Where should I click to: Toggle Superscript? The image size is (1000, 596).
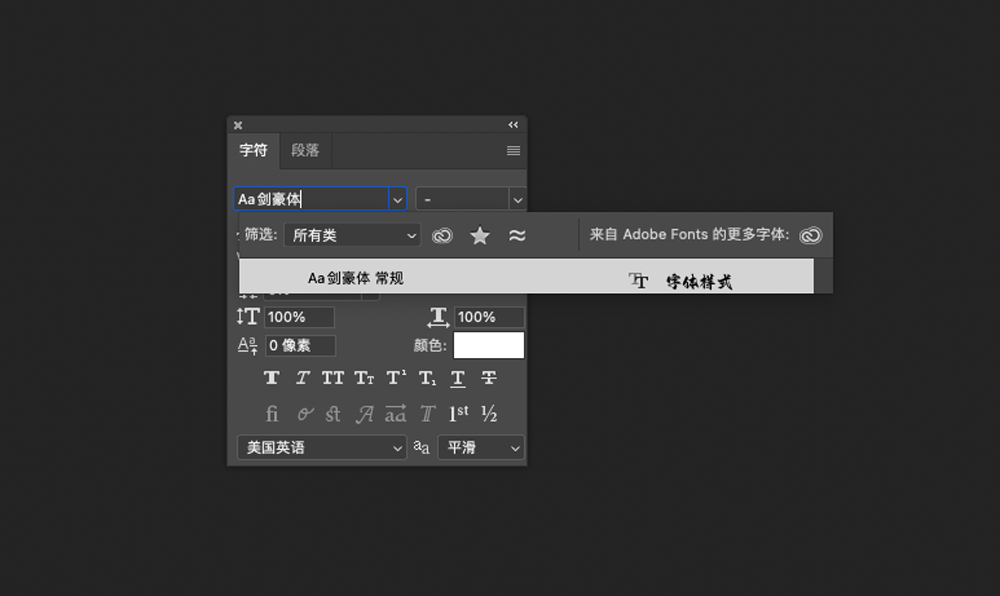click(x=396, y=378)
